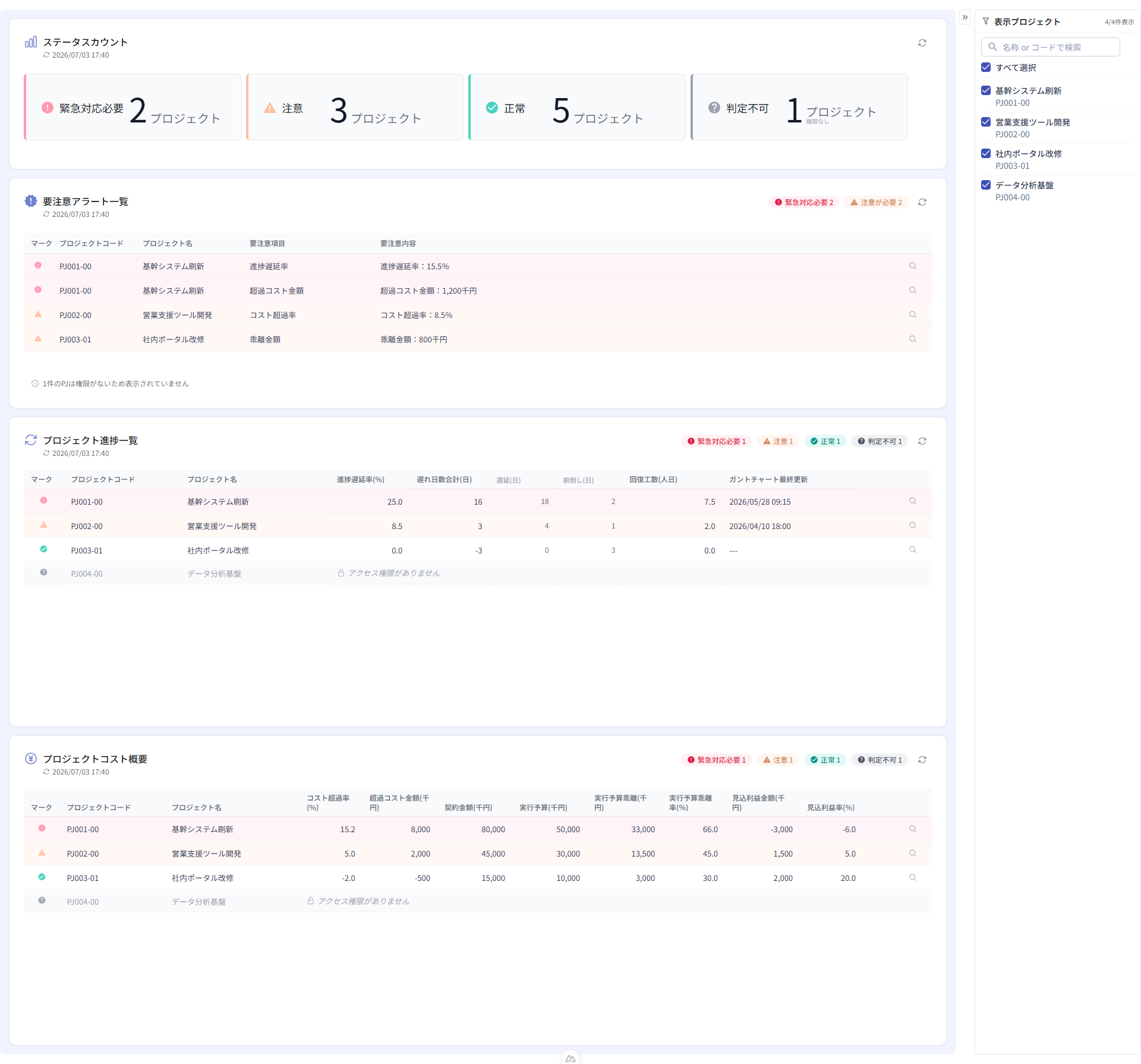Open magnifier detail for PJ002-00 progress row
Image resolution: width=1141 pixels, height=1064 pixels.
912,525
